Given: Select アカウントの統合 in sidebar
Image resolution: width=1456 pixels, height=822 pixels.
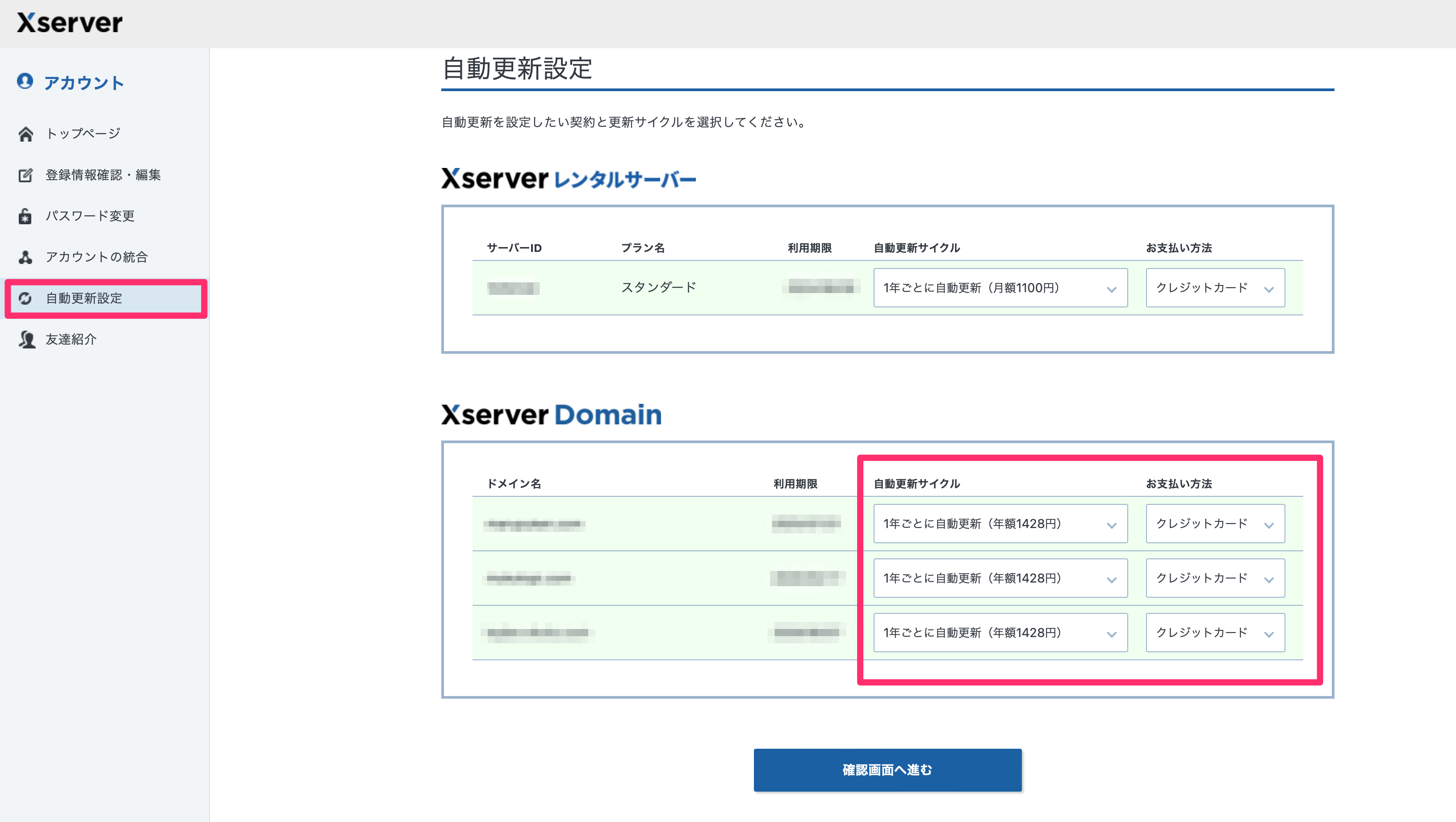Looking at the screenshot, I should click(x=96, y=257).
